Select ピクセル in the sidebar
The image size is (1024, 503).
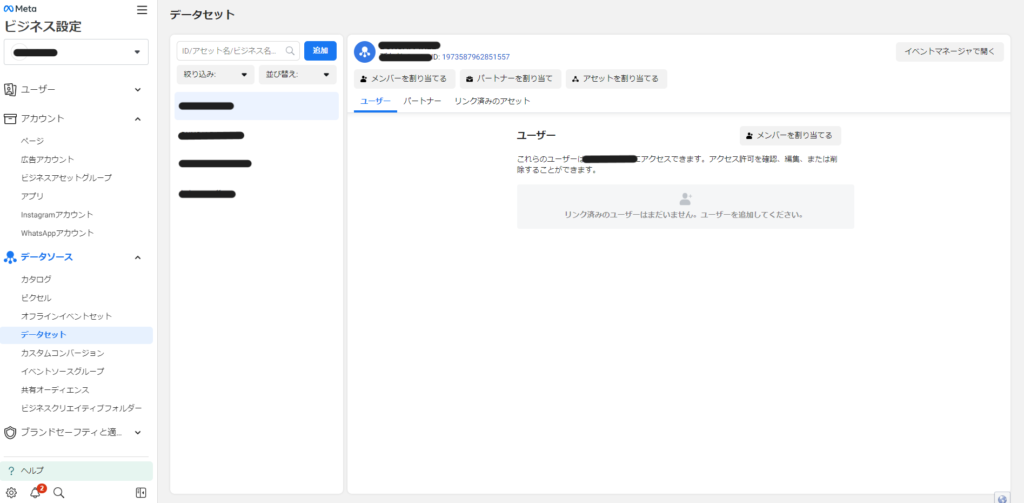[36, 298]
